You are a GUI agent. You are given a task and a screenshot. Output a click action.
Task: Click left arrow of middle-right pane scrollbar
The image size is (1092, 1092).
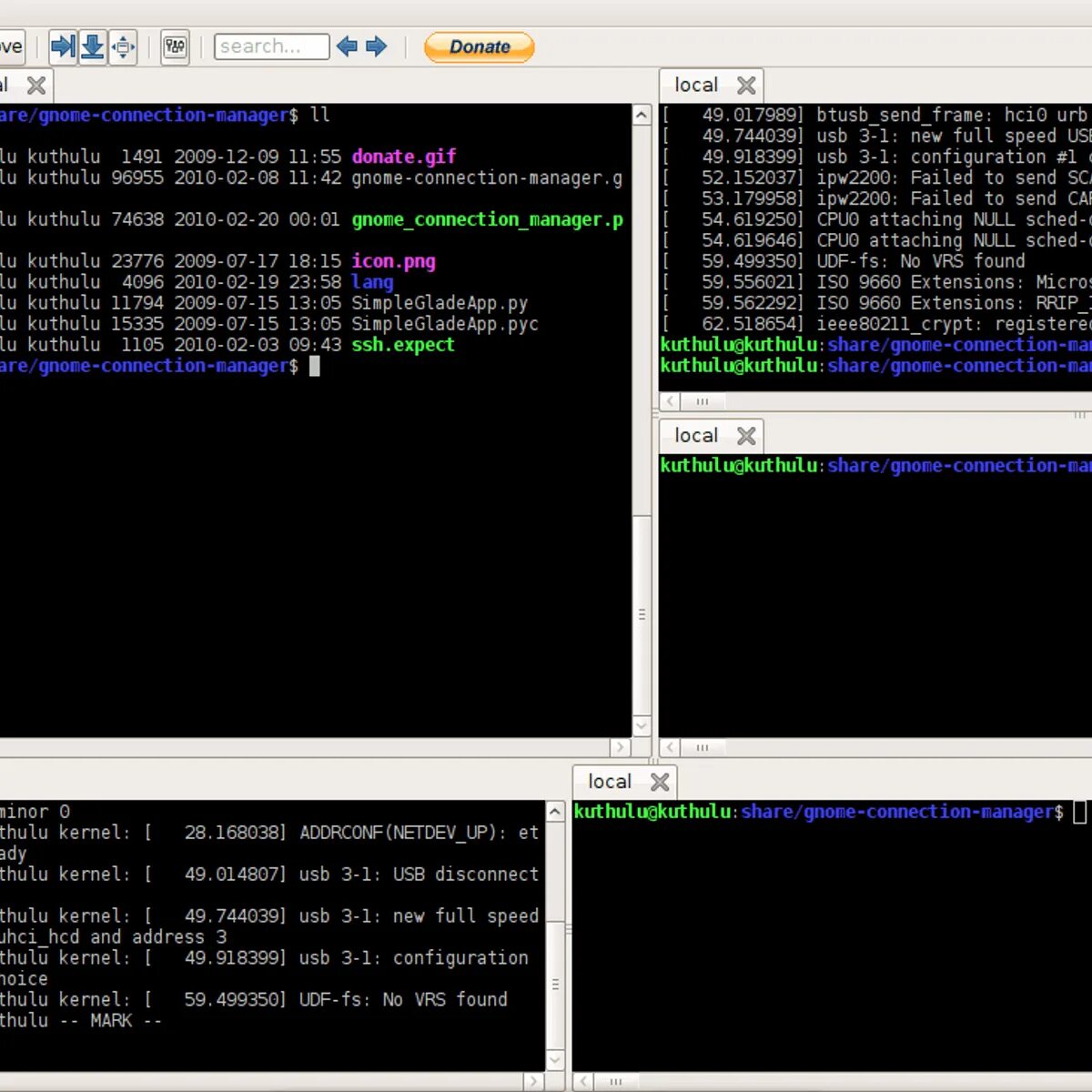click(670, 747)
